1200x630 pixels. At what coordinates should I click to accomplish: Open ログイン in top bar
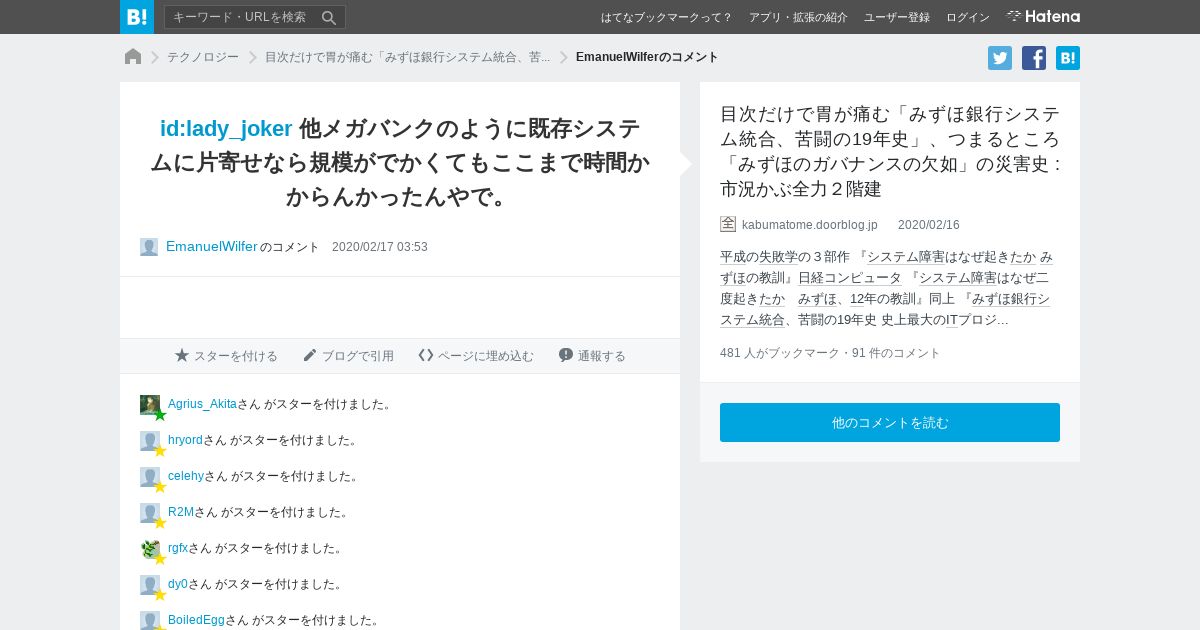(968, 17)
